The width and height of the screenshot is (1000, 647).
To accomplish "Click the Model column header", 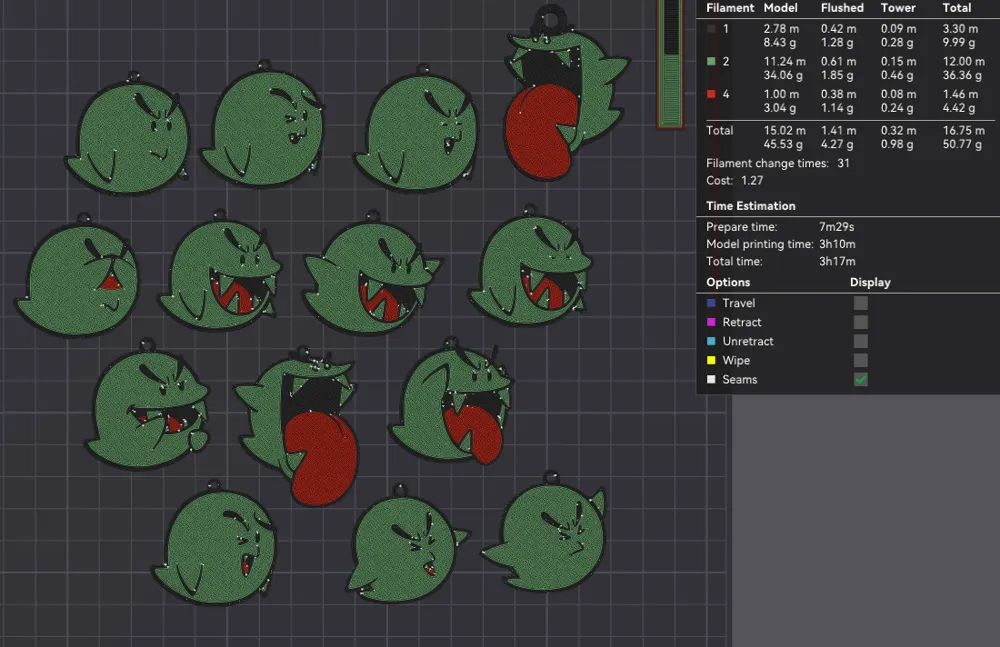I will click(781, 8).
